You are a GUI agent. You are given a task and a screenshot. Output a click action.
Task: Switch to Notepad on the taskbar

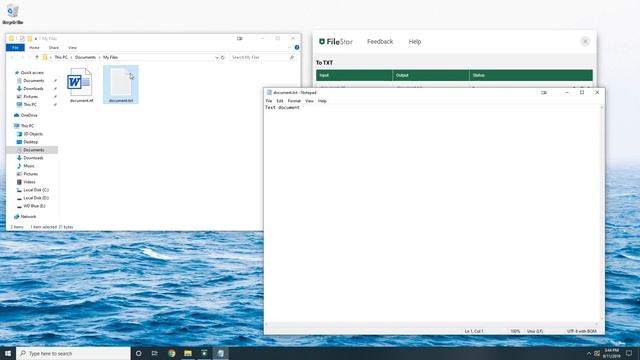point(220,353)
